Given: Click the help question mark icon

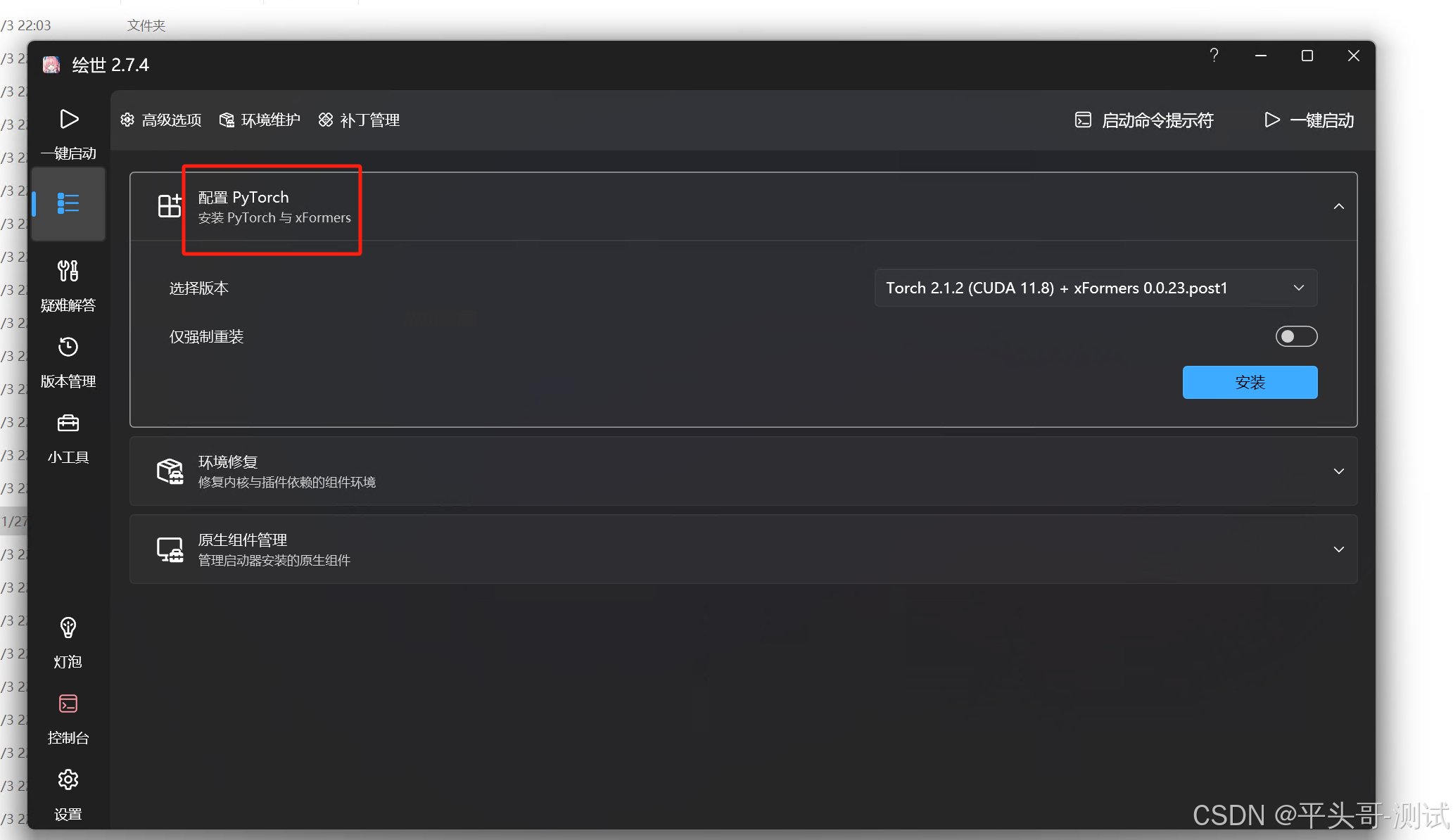Looking at the screenshot, I should (1214, 56).
